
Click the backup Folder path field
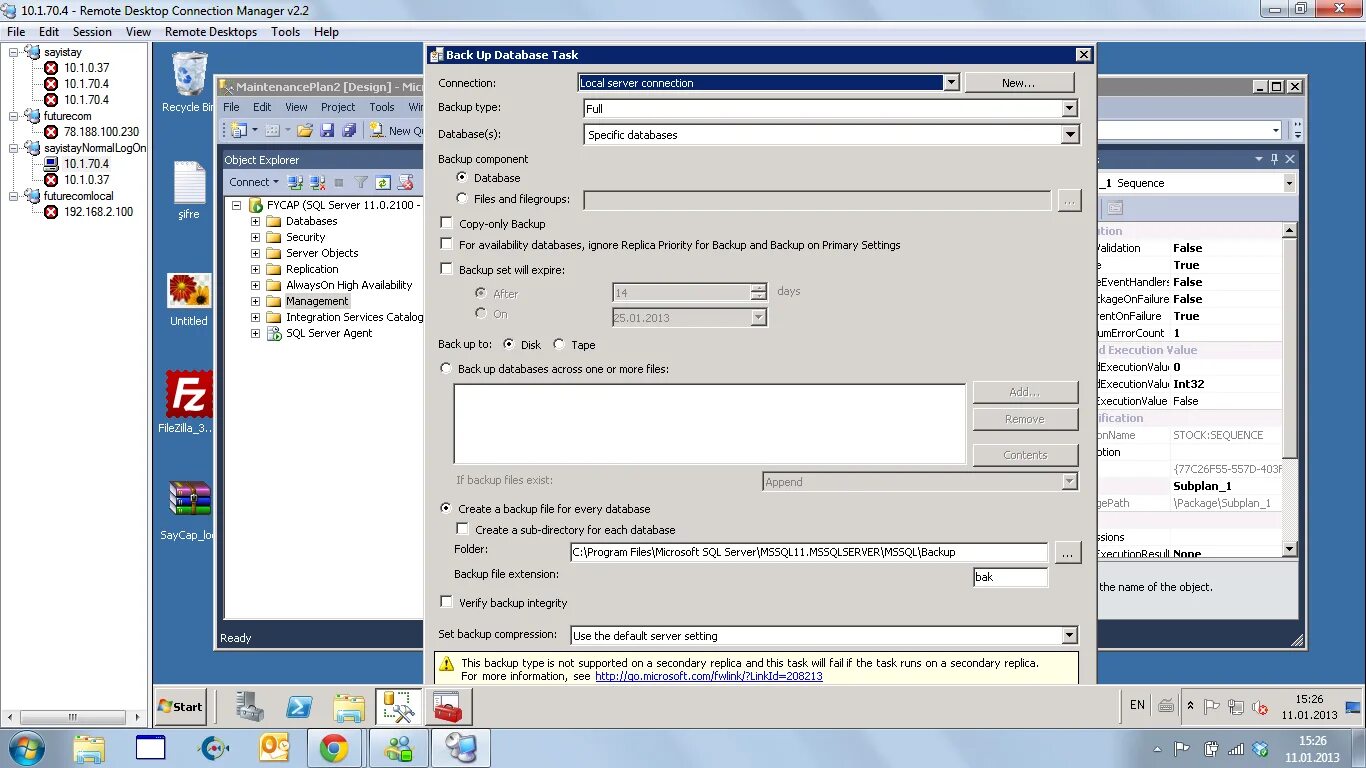(x=809, y=552)
